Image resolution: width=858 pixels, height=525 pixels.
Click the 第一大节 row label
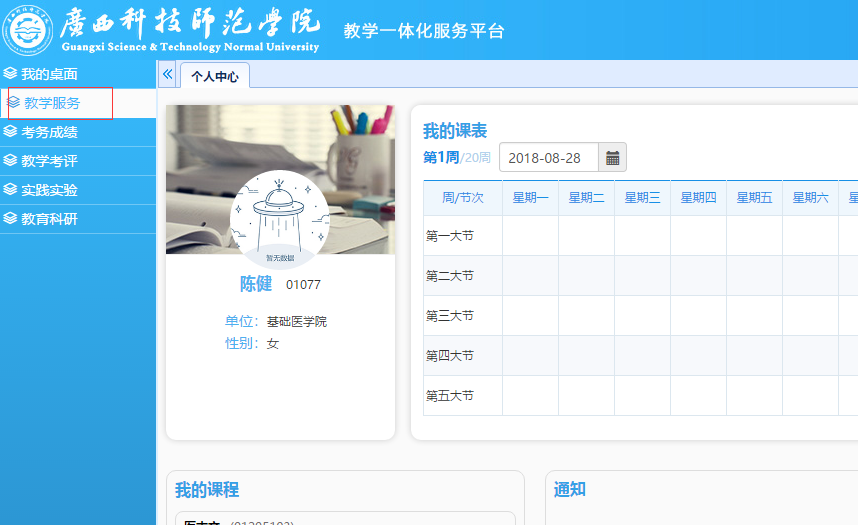450,236
